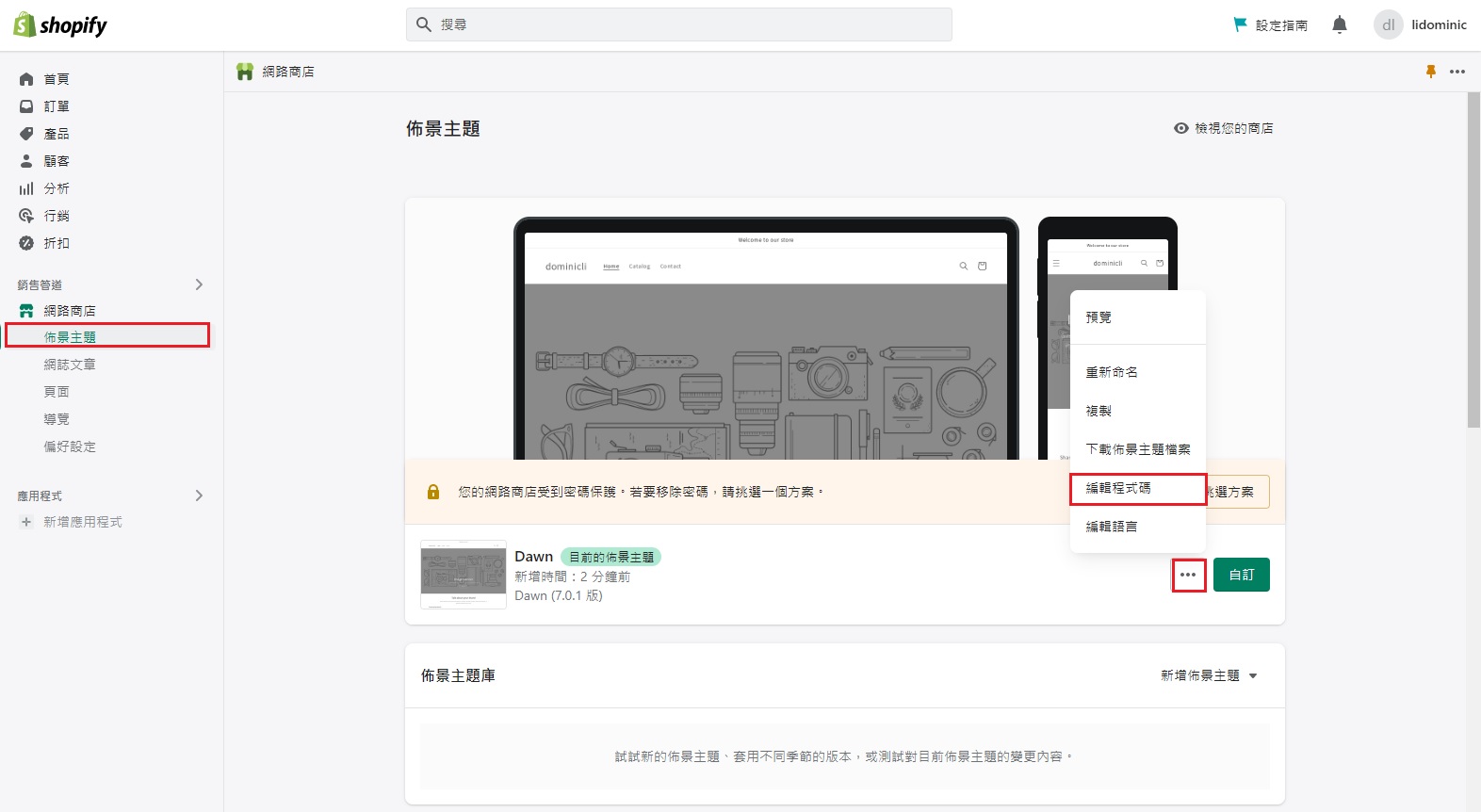Screen dimensions: 1481x812
Task: Open 分析 analytics in sidebar
Action: coord(56,188)
